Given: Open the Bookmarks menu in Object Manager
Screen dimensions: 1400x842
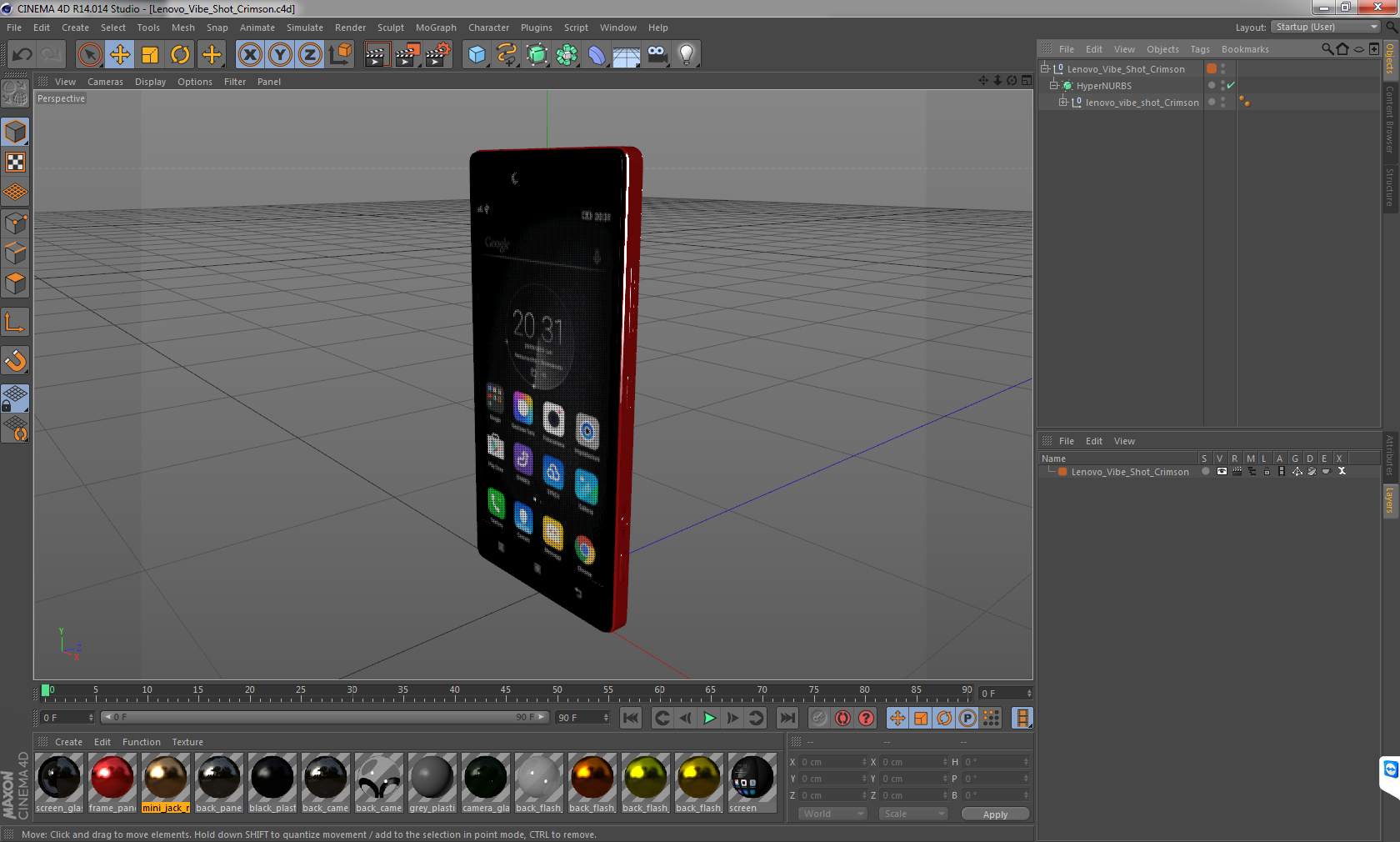Looking at the screenshot, I should point(1245,49).
